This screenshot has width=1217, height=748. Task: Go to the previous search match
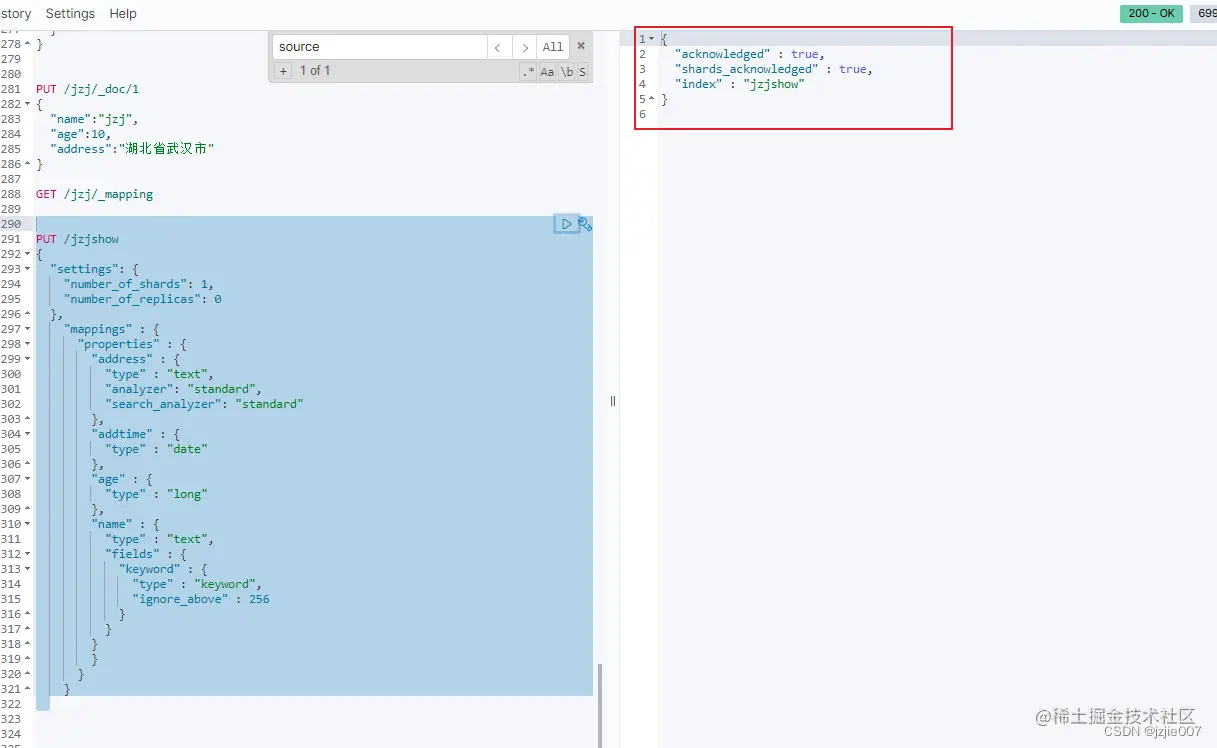(499, 47)
